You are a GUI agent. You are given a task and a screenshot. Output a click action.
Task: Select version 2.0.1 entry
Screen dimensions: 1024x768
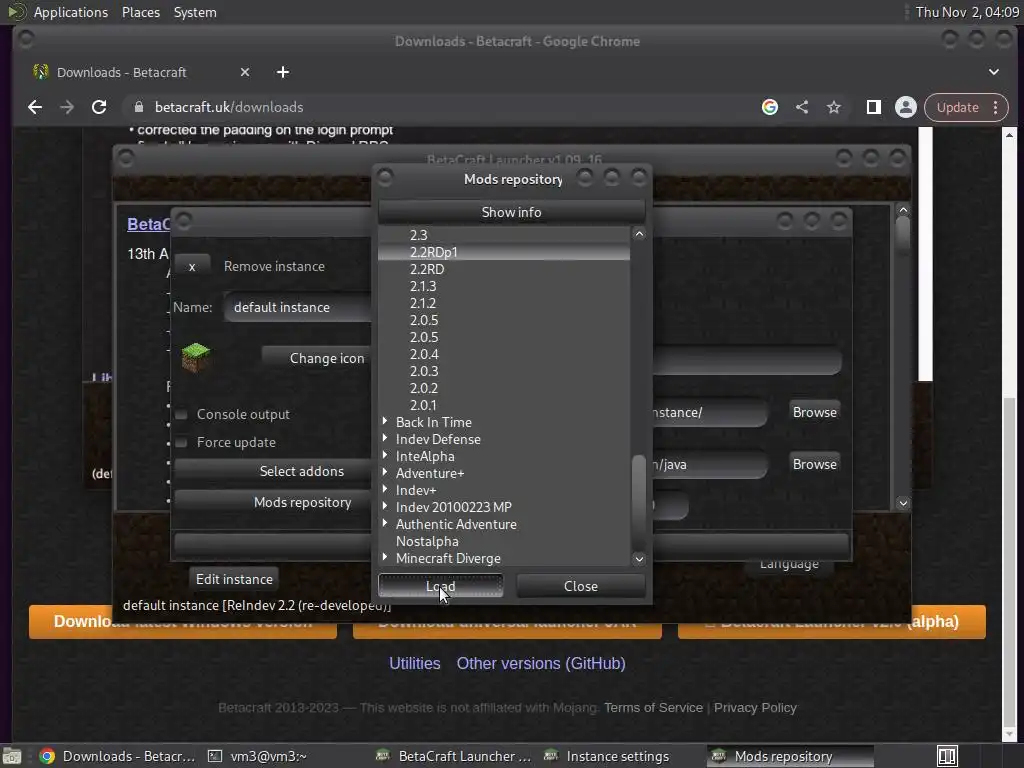423,405
